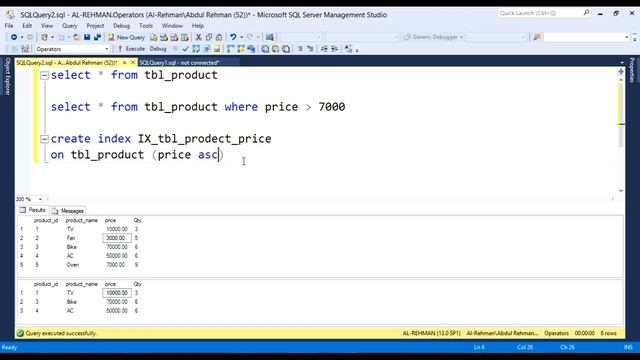Click the Parse checkmark icon
Image resolution: width=640 pixels, height=360 pixels.
pos(185,49)
